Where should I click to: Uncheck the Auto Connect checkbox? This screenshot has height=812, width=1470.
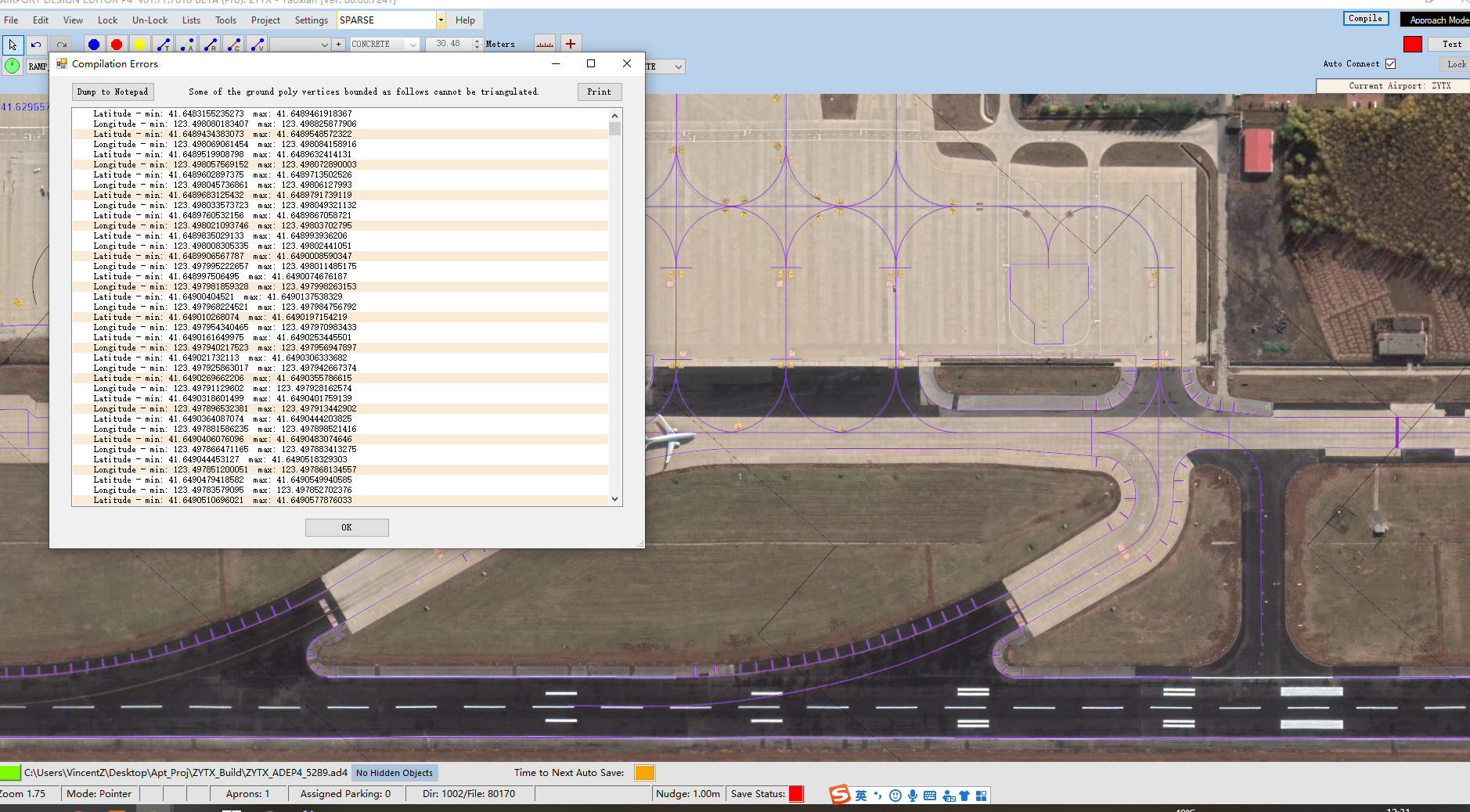1390,64
